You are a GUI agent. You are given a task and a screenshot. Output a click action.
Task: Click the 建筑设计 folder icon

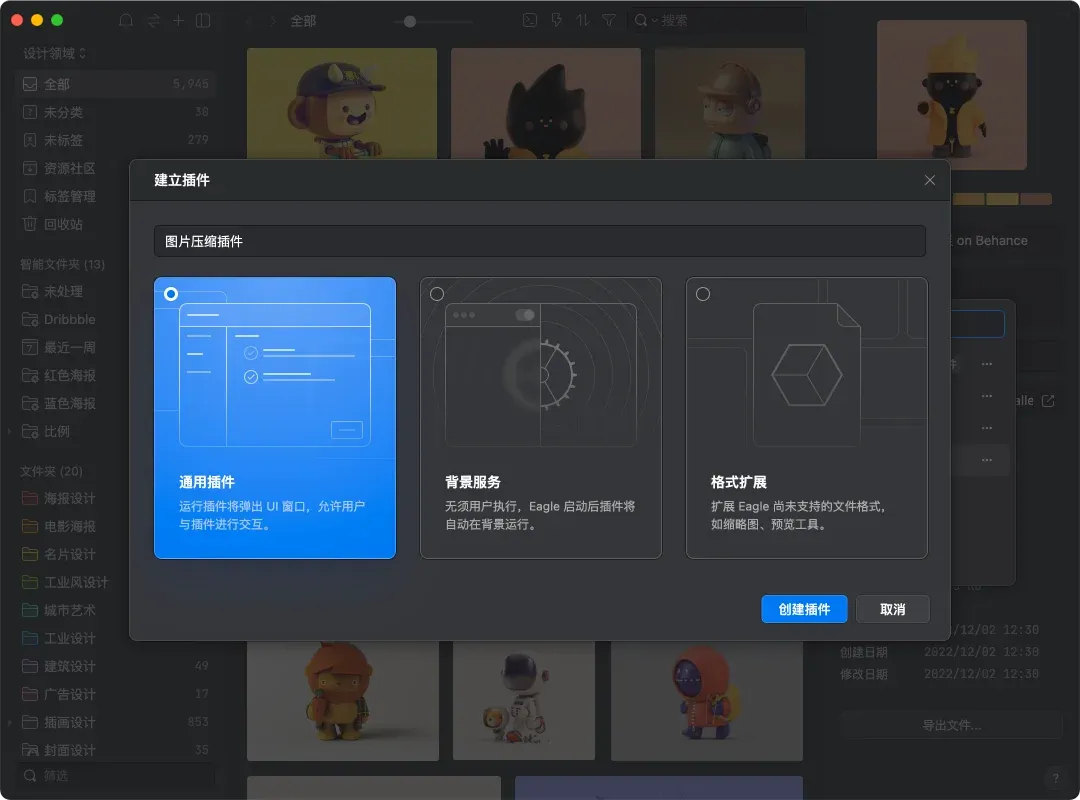coord(30,666)
